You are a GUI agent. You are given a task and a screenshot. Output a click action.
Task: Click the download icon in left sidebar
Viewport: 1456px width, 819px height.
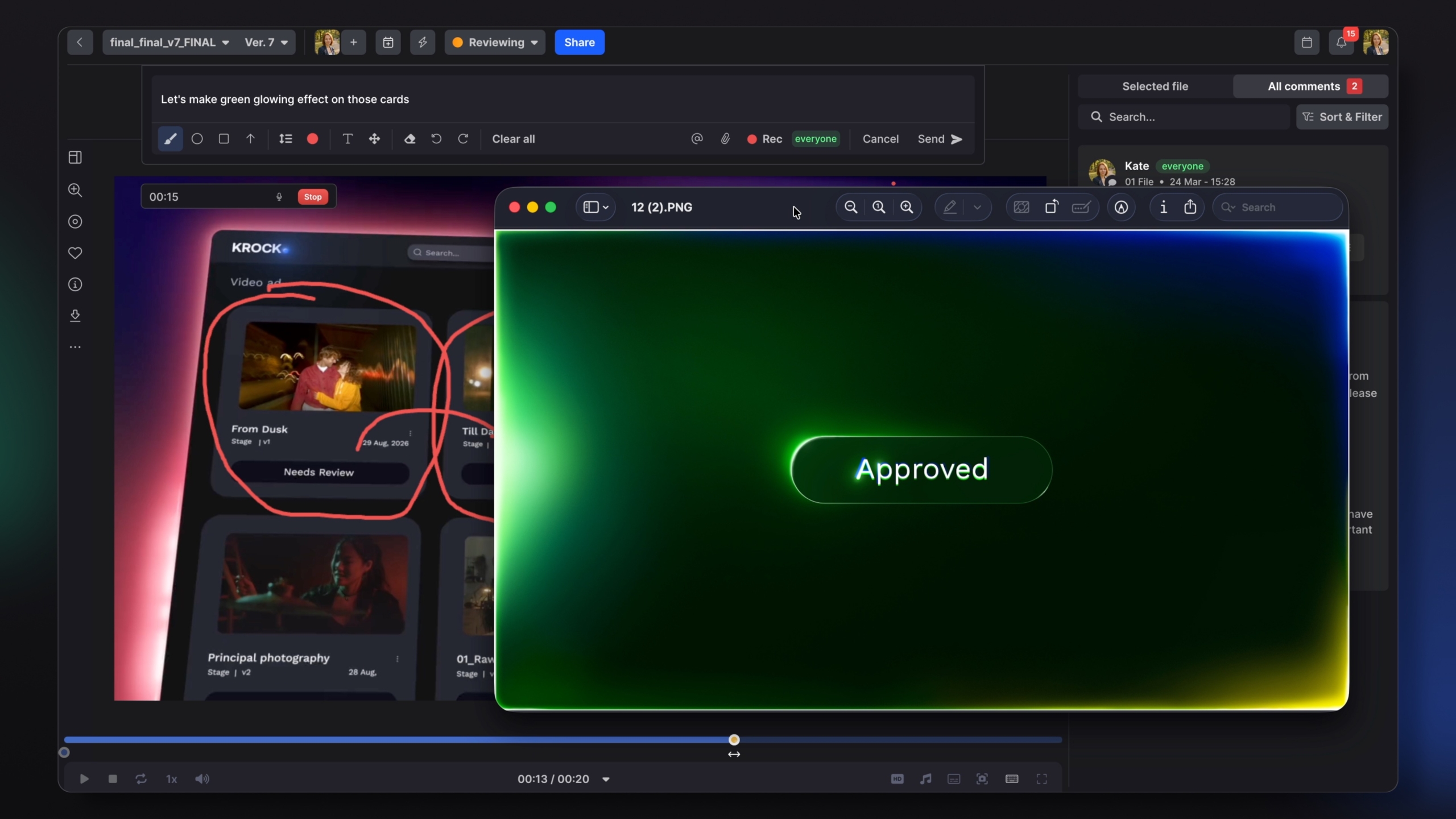(x=75, y=316)
